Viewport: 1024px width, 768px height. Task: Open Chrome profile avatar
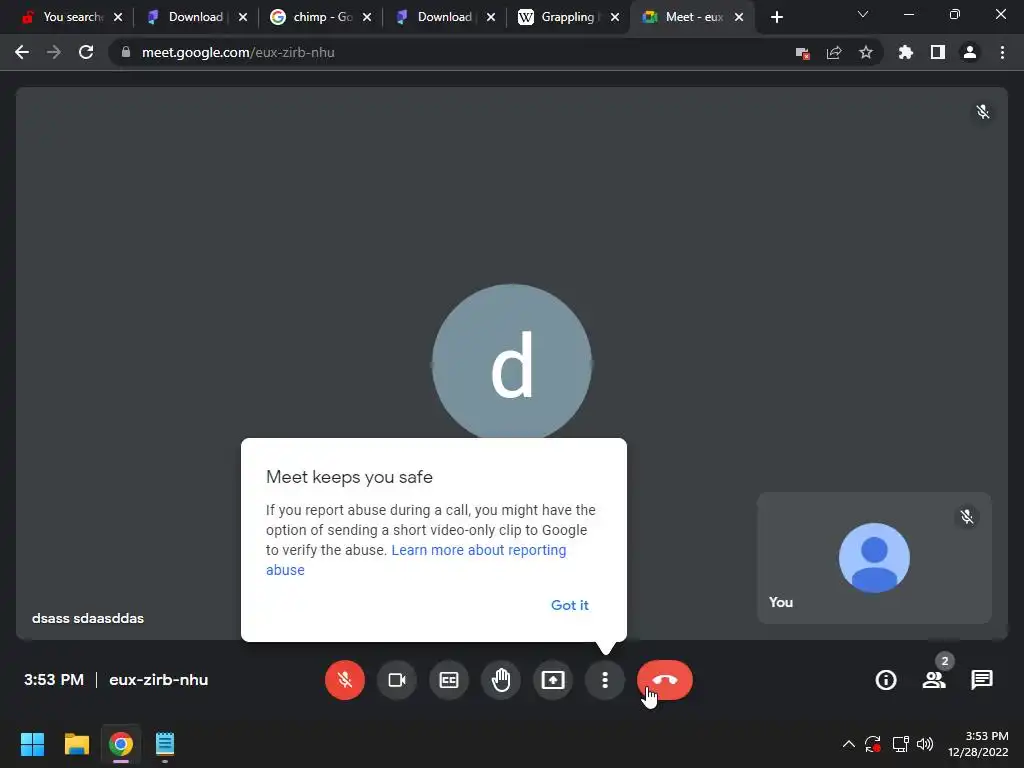[x=970, y=52]
